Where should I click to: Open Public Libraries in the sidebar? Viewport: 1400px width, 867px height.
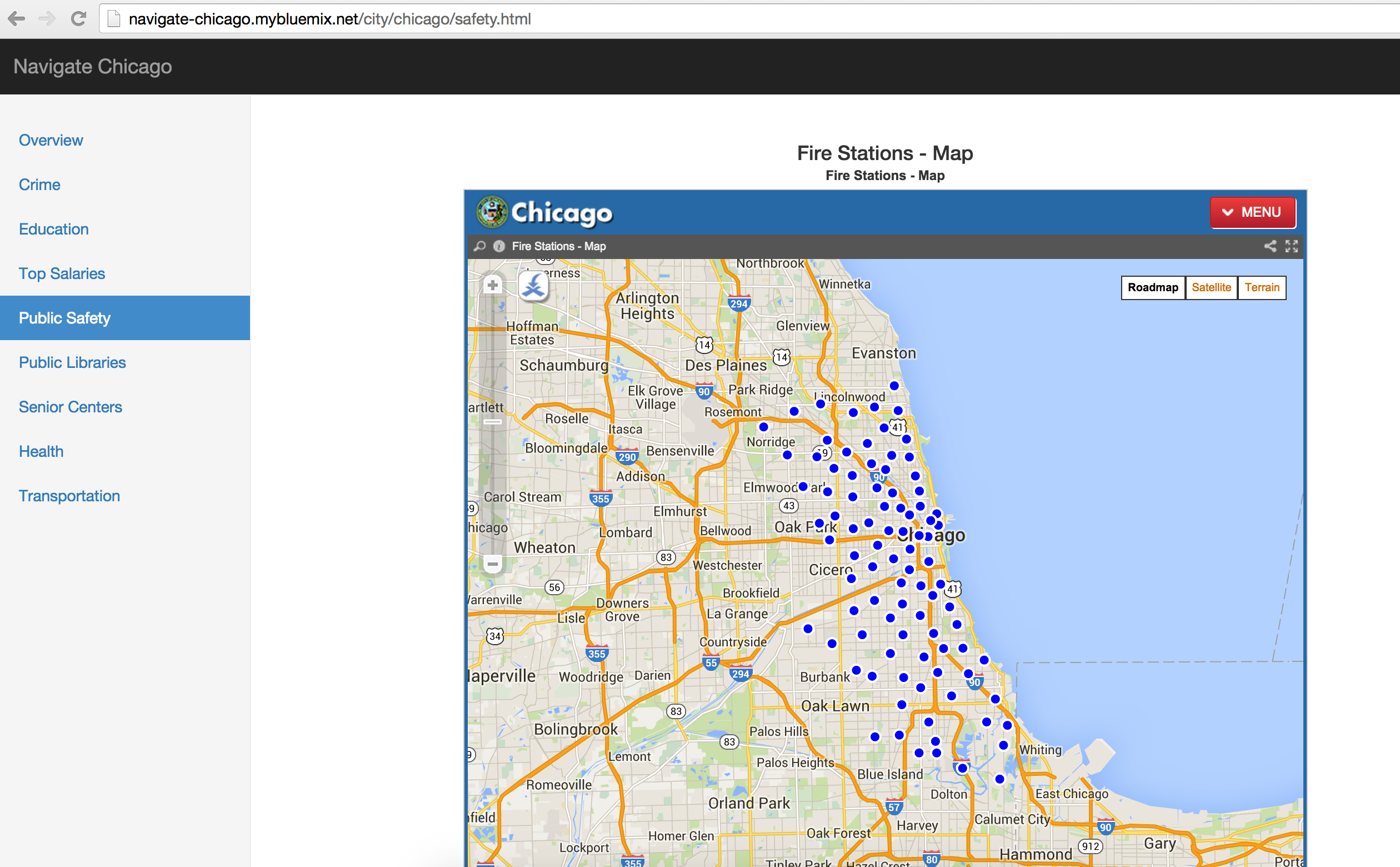(x=72, y=362)
